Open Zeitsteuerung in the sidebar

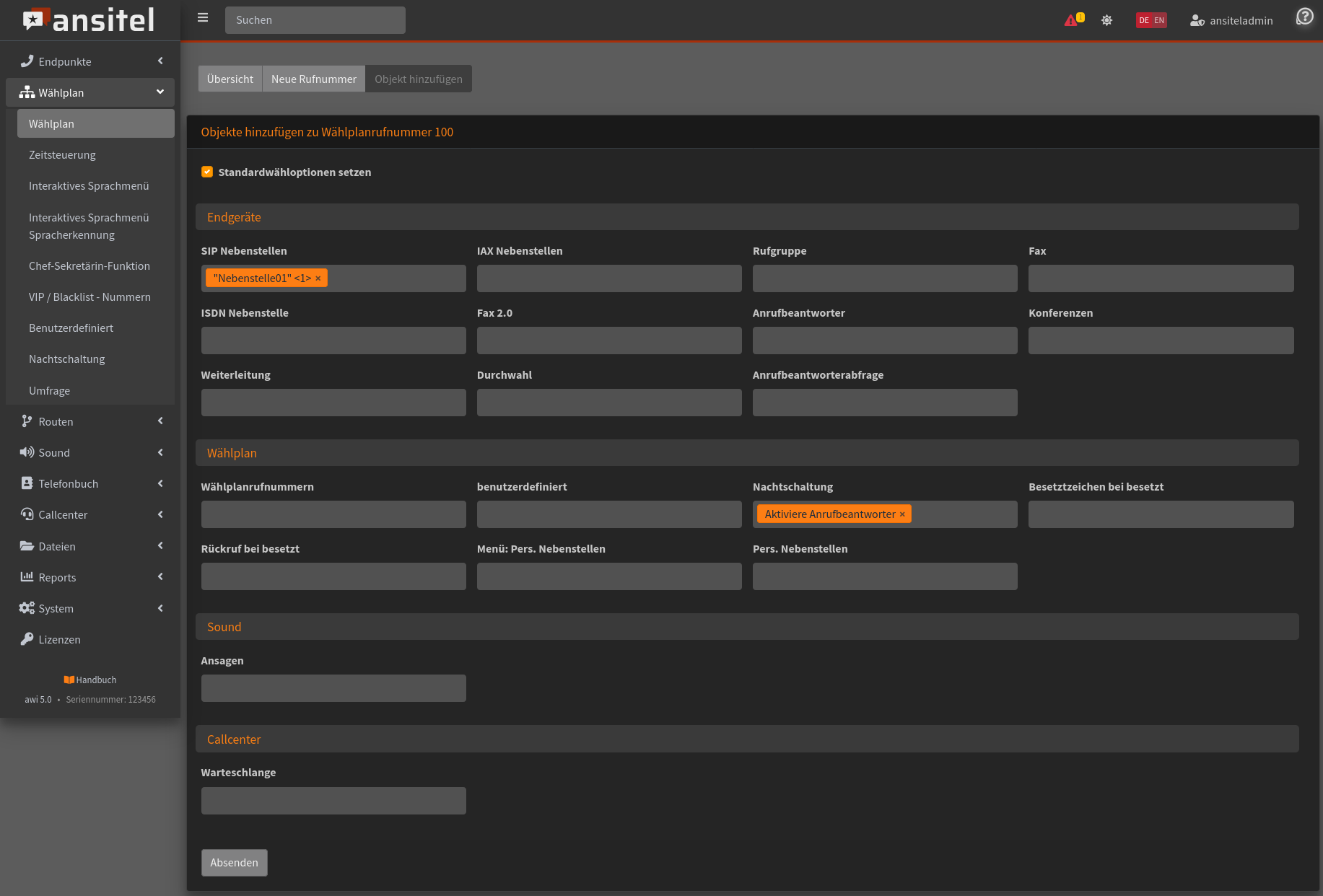click(62, 154)
